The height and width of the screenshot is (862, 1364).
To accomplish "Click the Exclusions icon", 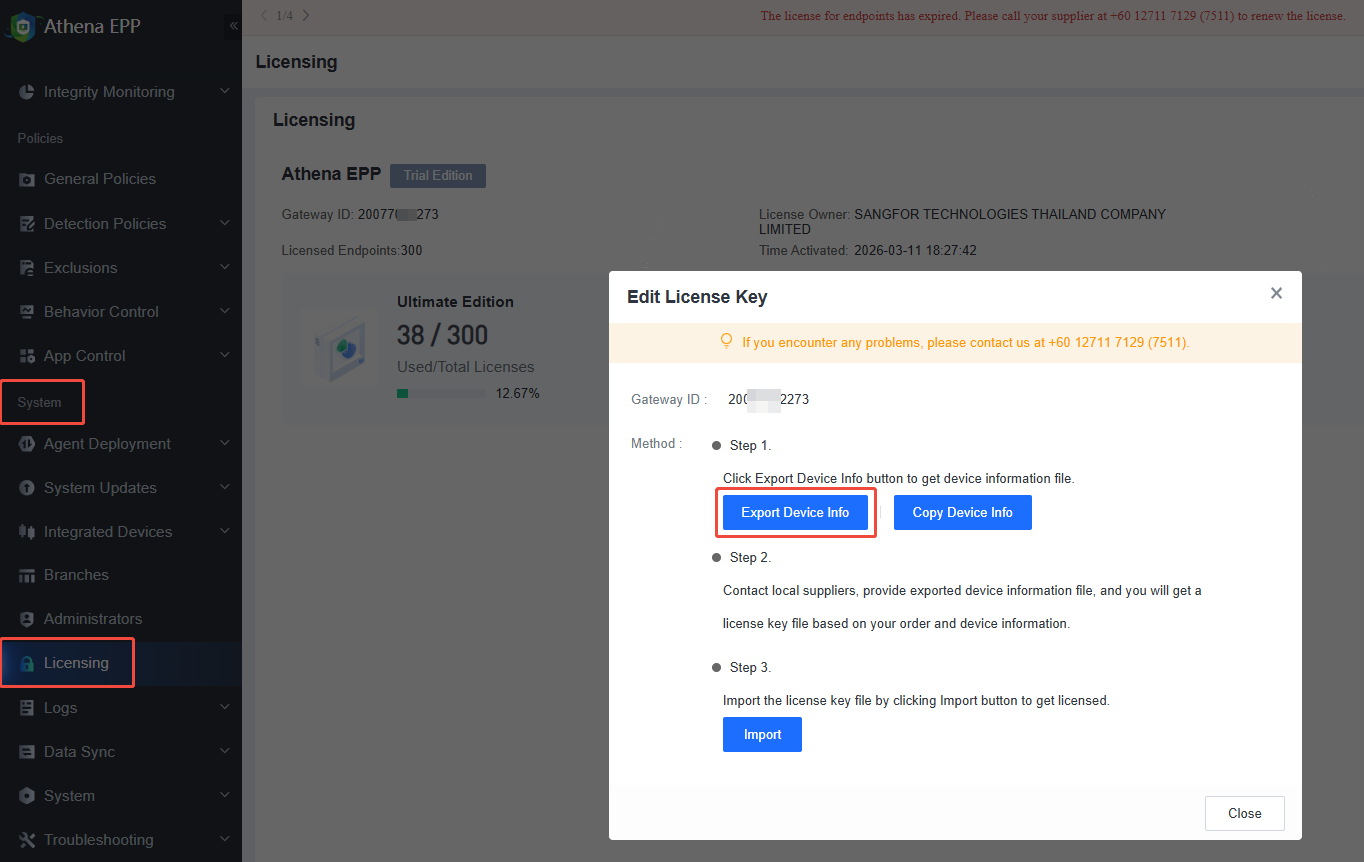I will tap(27, 268).
